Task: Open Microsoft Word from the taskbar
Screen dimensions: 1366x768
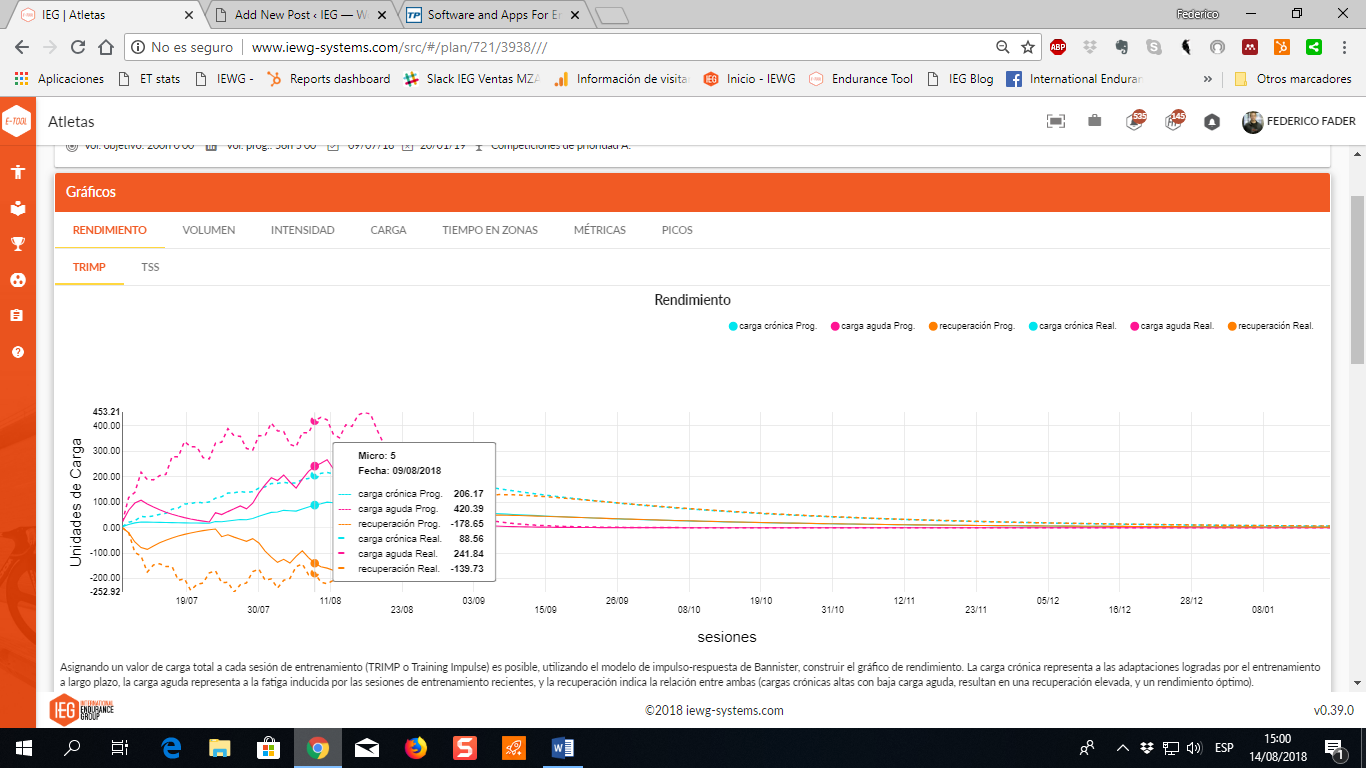Action: (561, 747)
